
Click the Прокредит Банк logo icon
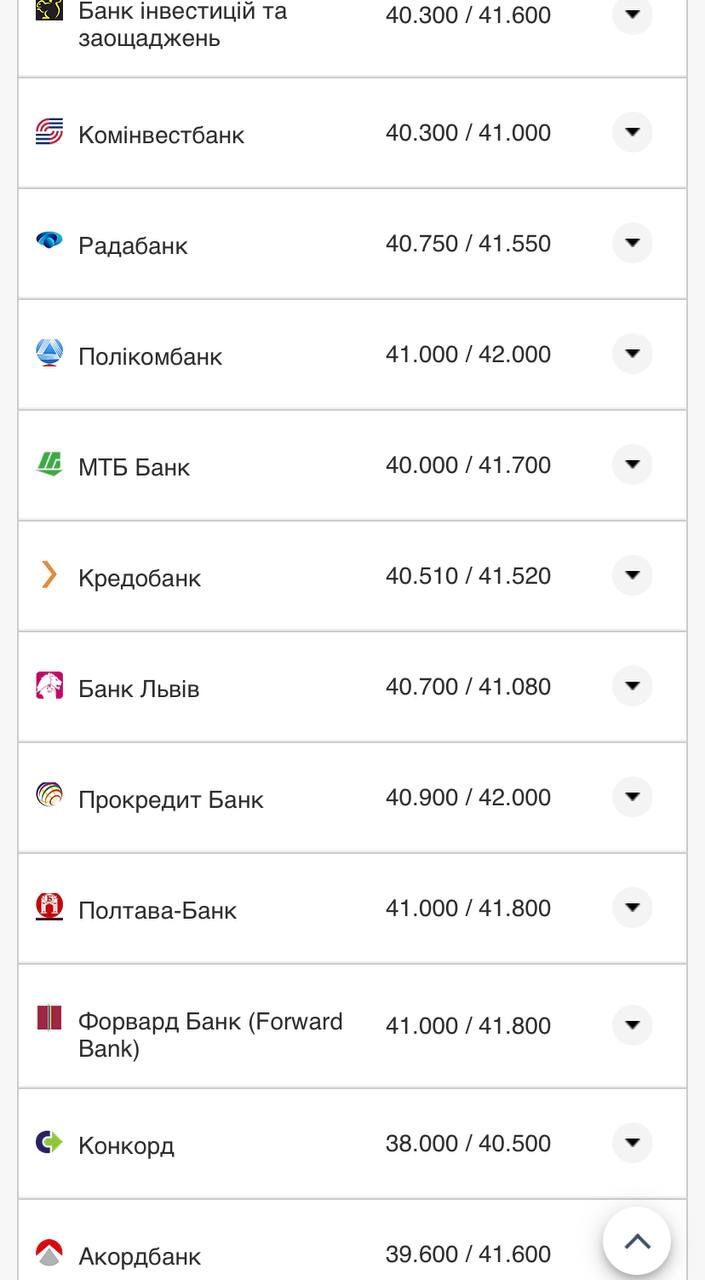49,796
